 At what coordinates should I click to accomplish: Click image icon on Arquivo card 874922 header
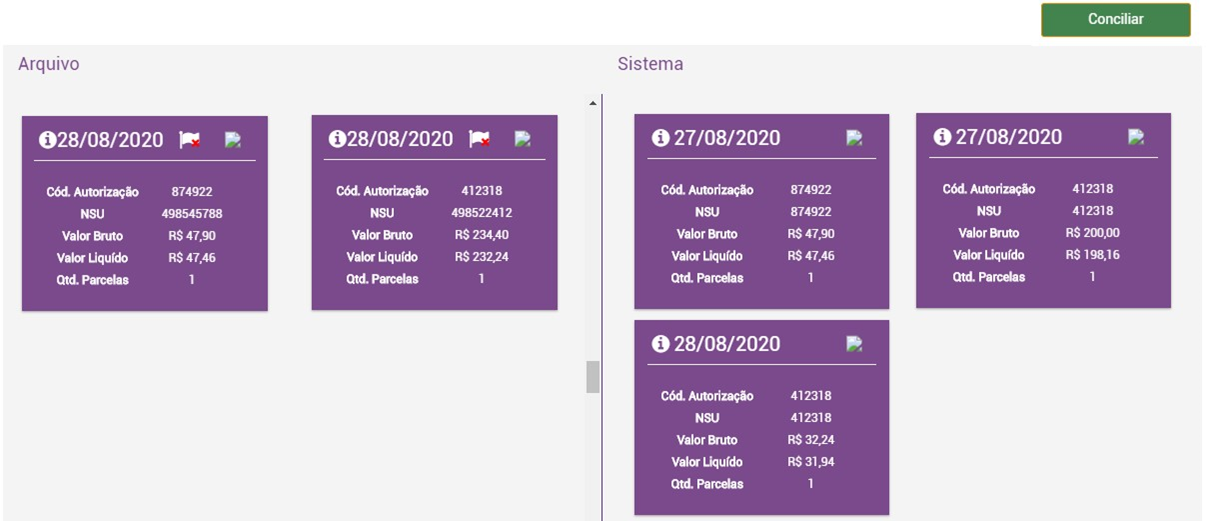coord(233,140)
